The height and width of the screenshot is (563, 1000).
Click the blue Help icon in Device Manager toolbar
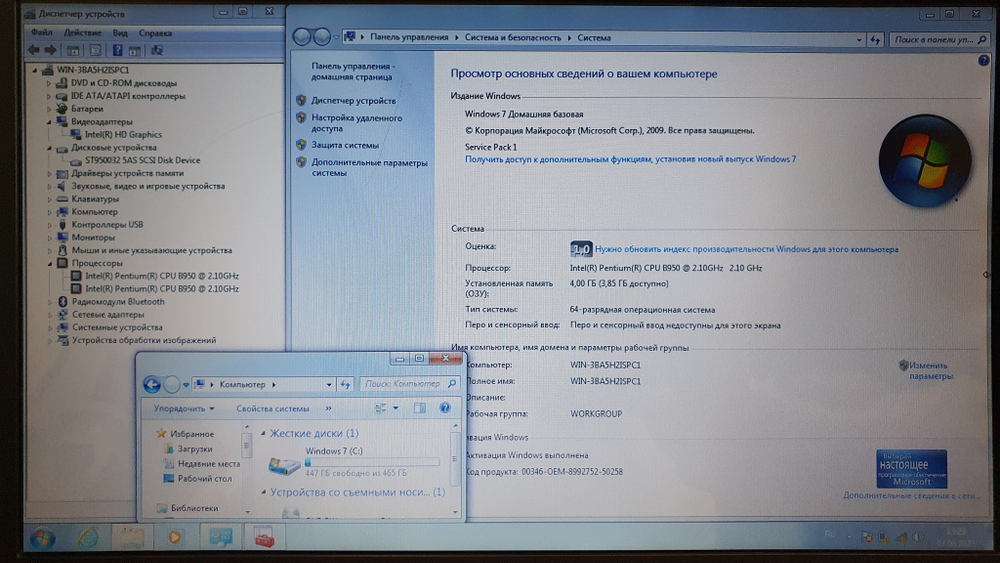(117, 50)
